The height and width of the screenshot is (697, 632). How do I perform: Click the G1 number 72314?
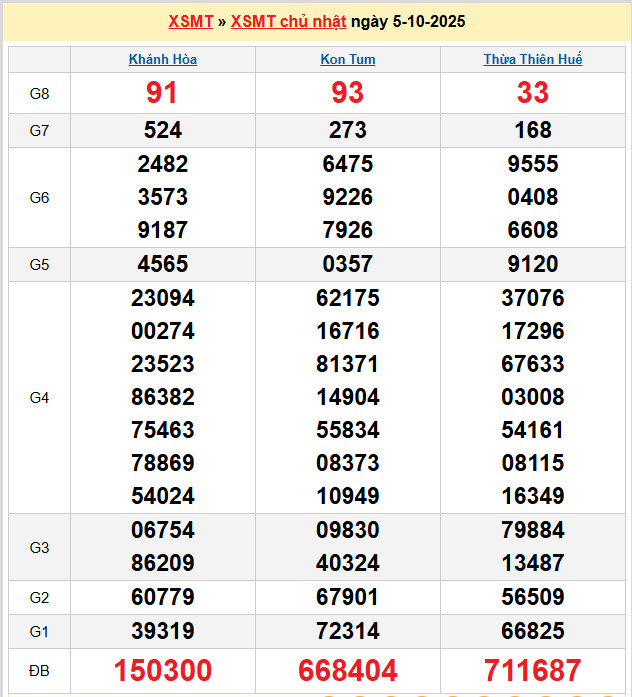click(x=348, y=631)
